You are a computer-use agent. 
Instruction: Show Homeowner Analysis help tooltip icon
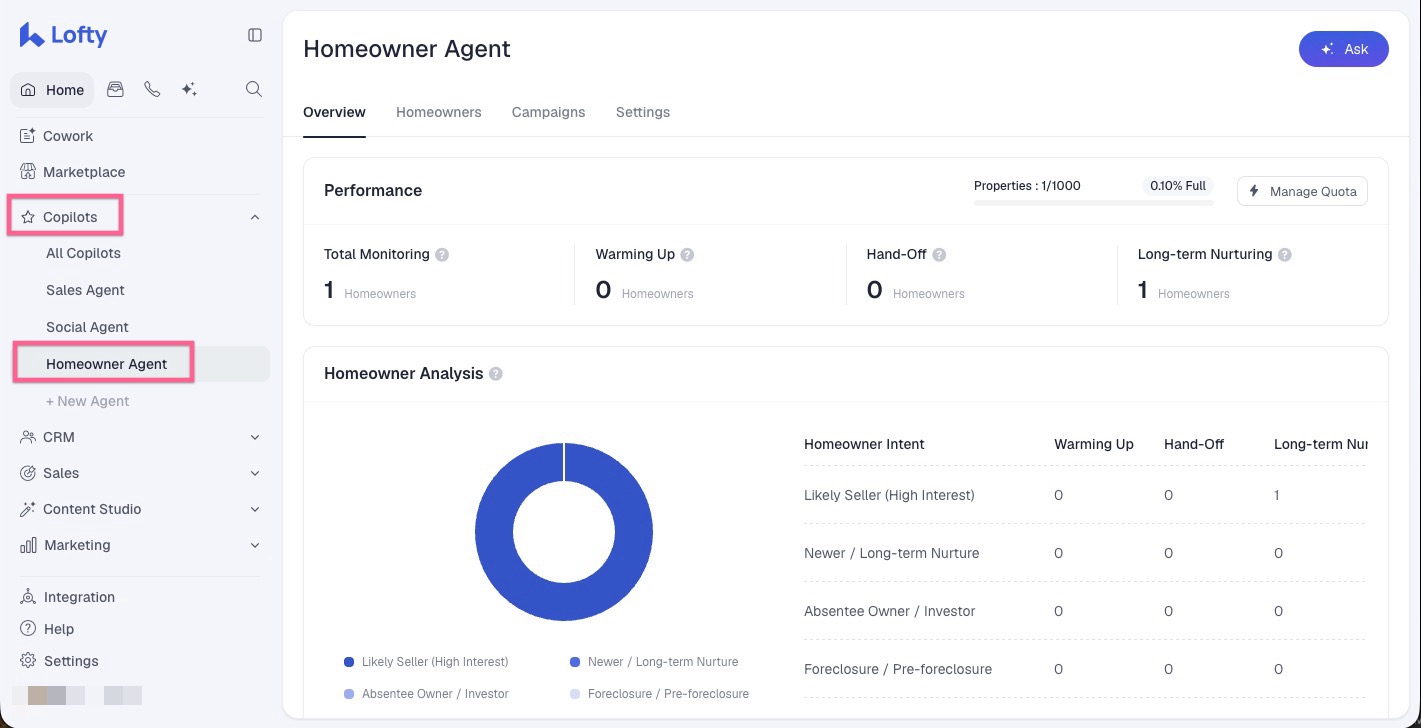[x=496, y=374]
